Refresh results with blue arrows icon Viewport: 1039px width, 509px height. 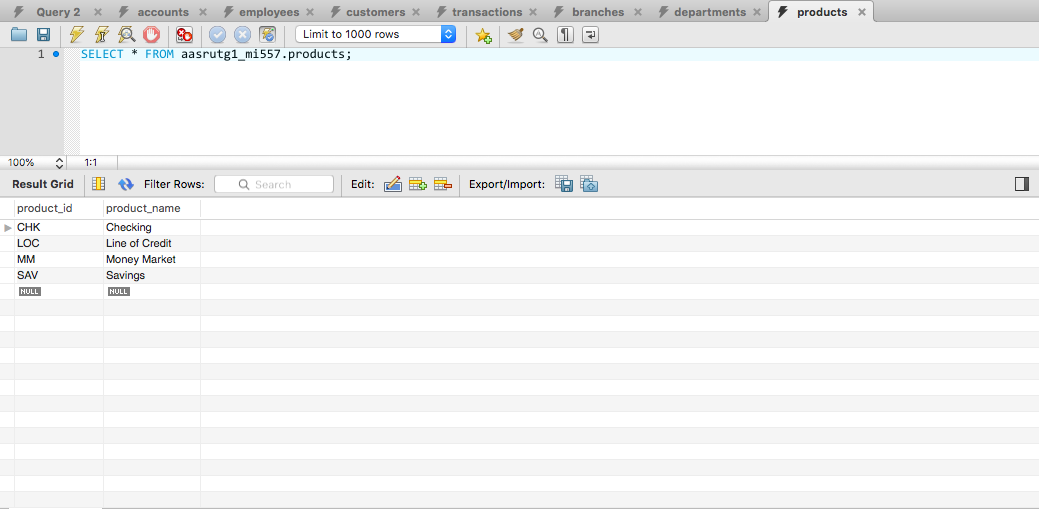pyautogui.click(x=126, y=184)
